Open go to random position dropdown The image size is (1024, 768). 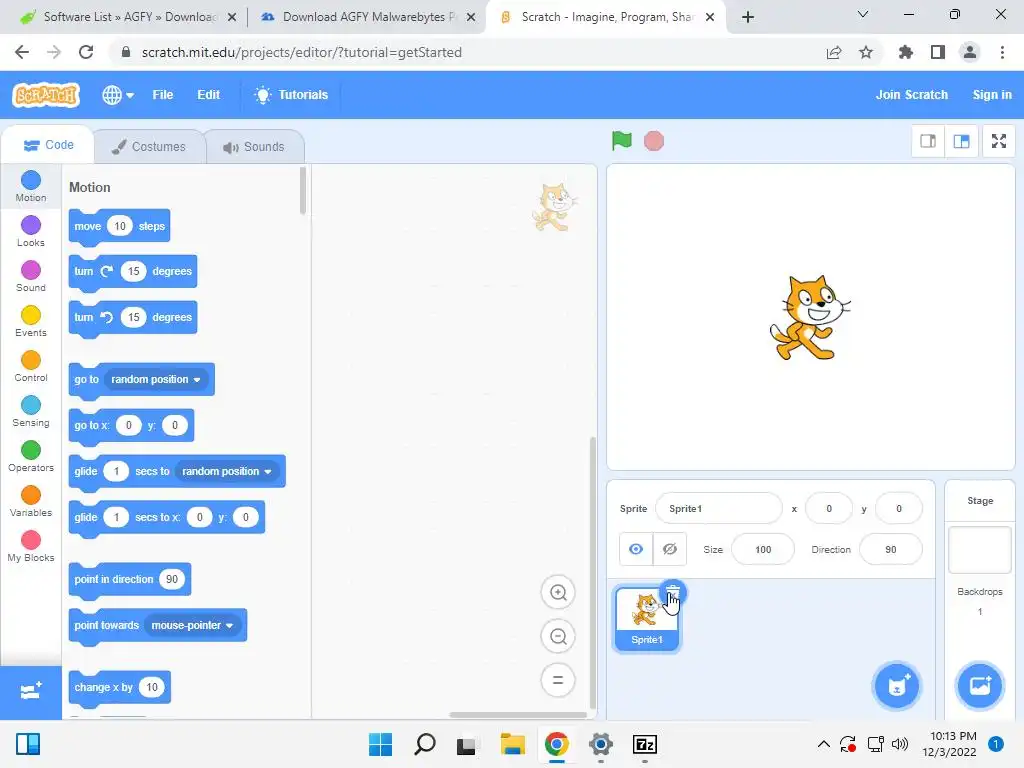155,379
